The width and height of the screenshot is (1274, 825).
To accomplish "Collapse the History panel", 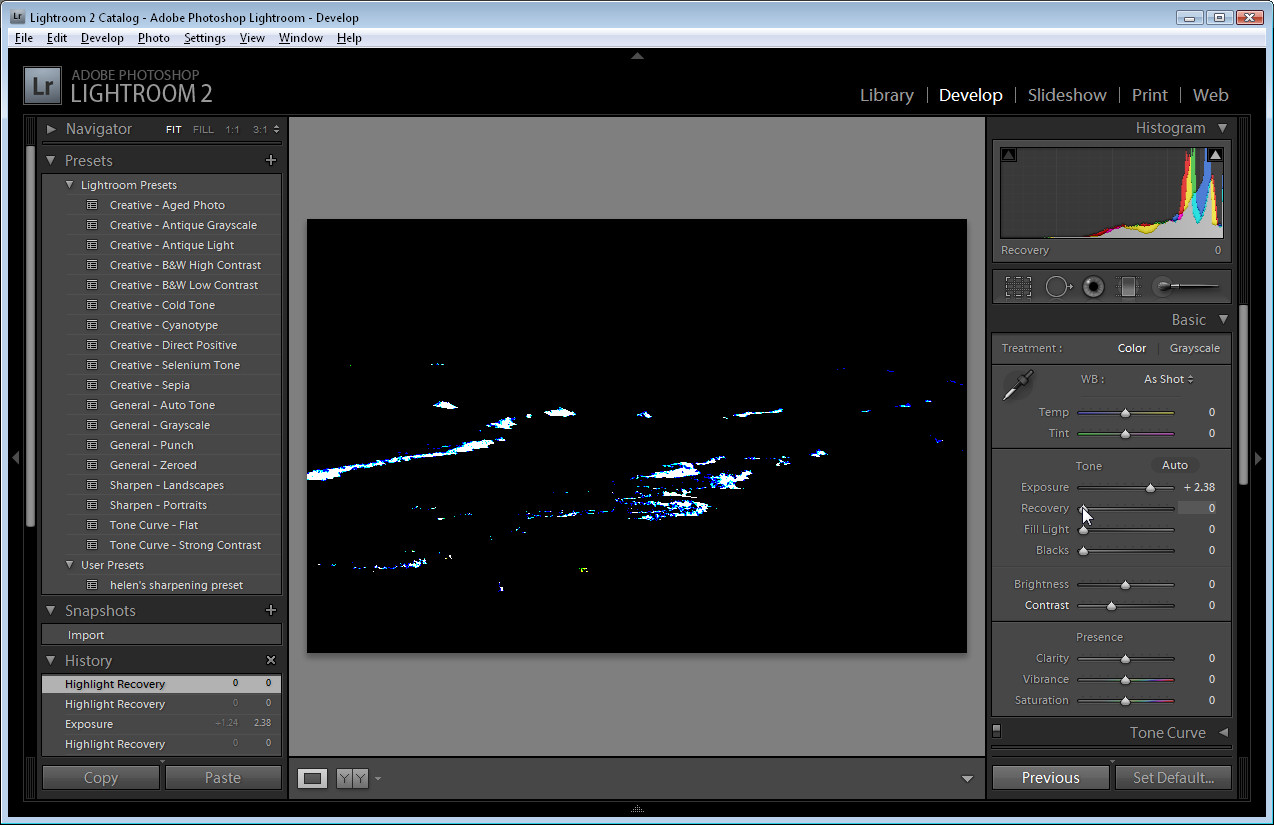I will pyautogui.click(x=51, y=660).
